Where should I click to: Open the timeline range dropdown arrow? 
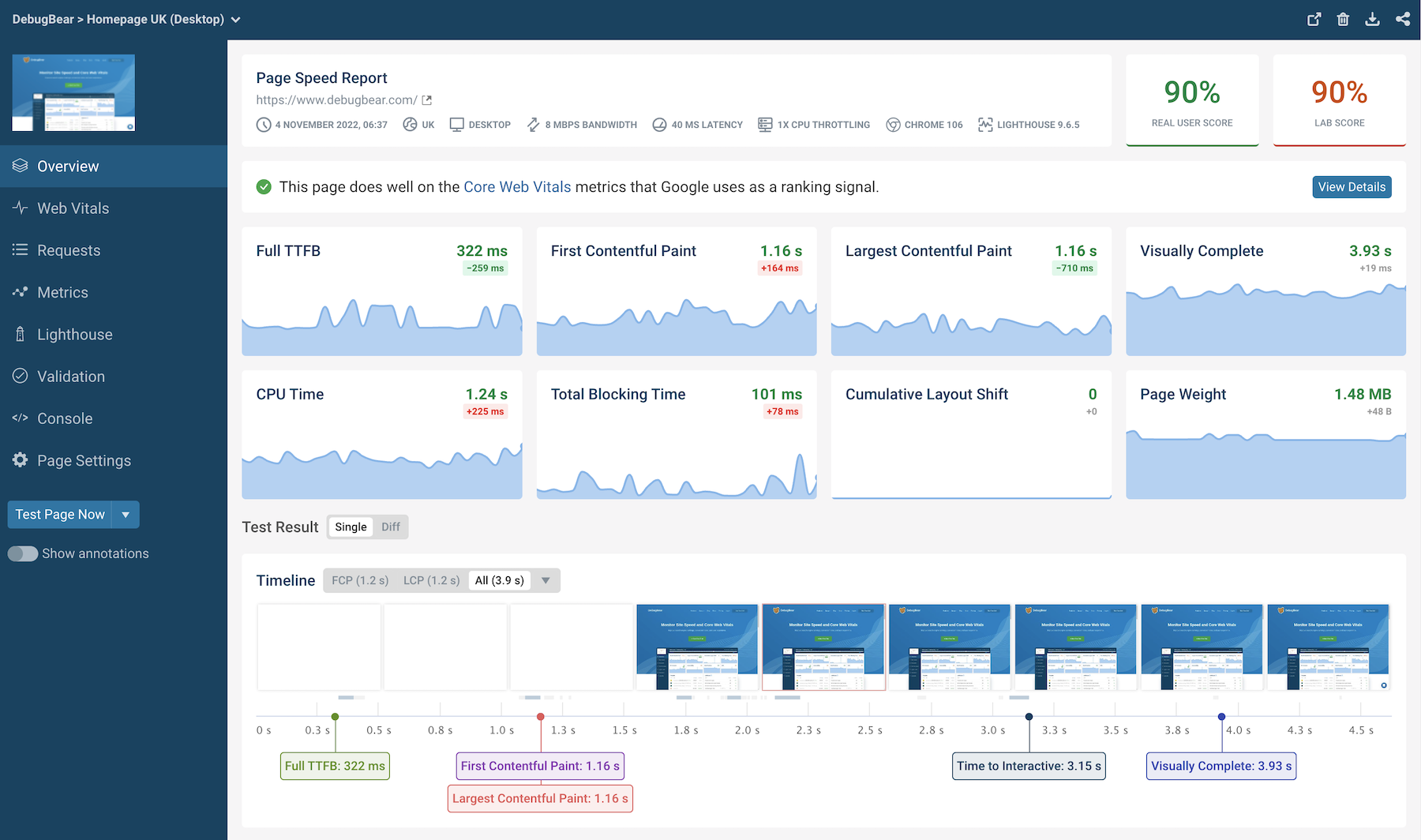click(x=546, y=580)
